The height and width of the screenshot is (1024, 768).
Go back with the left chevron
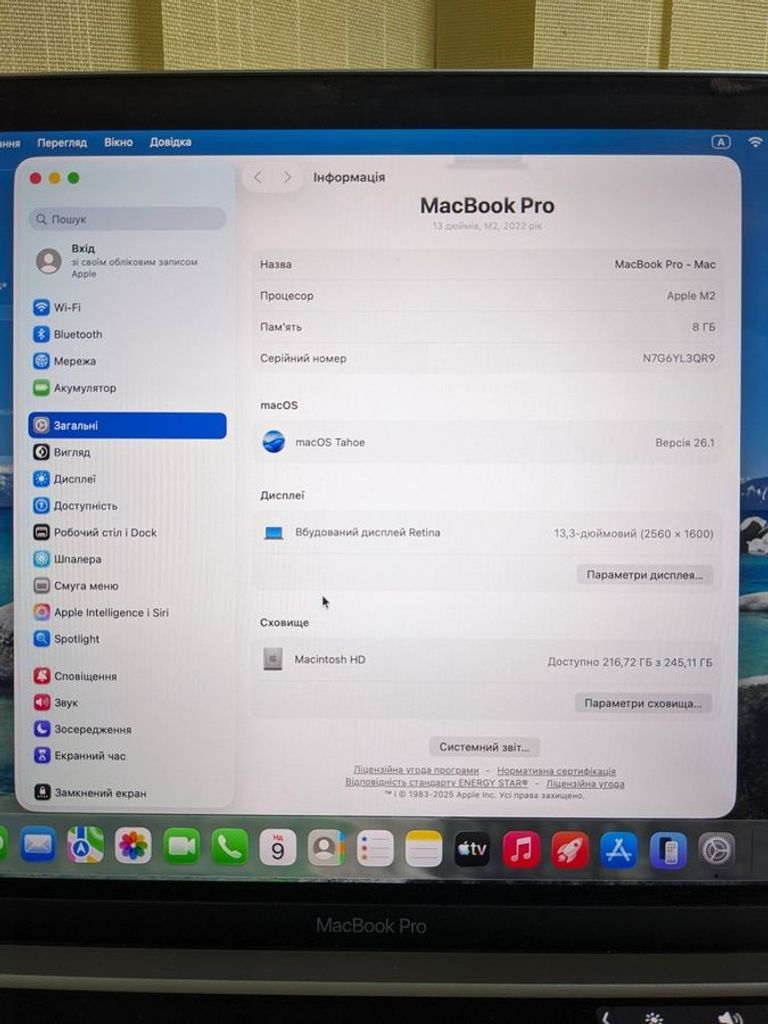(258, 177)
